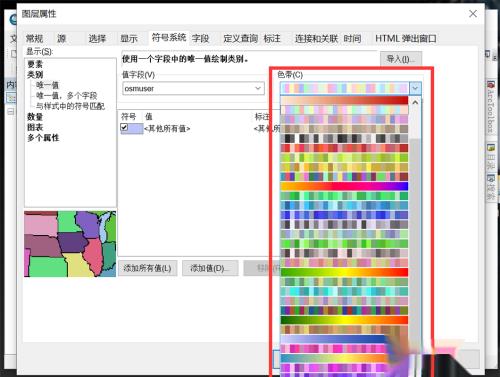
Task: Switch to the 常规 tab
Action: 34,39
